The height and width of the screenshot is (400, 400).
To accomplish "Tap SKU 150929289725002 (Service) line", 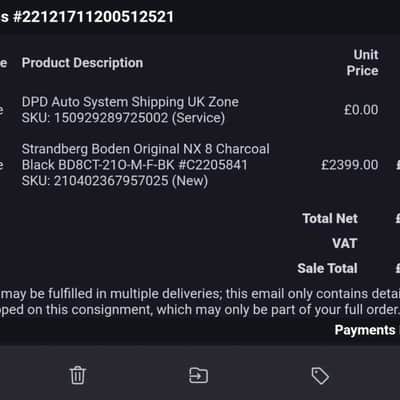I will click(x=123, y=118).
